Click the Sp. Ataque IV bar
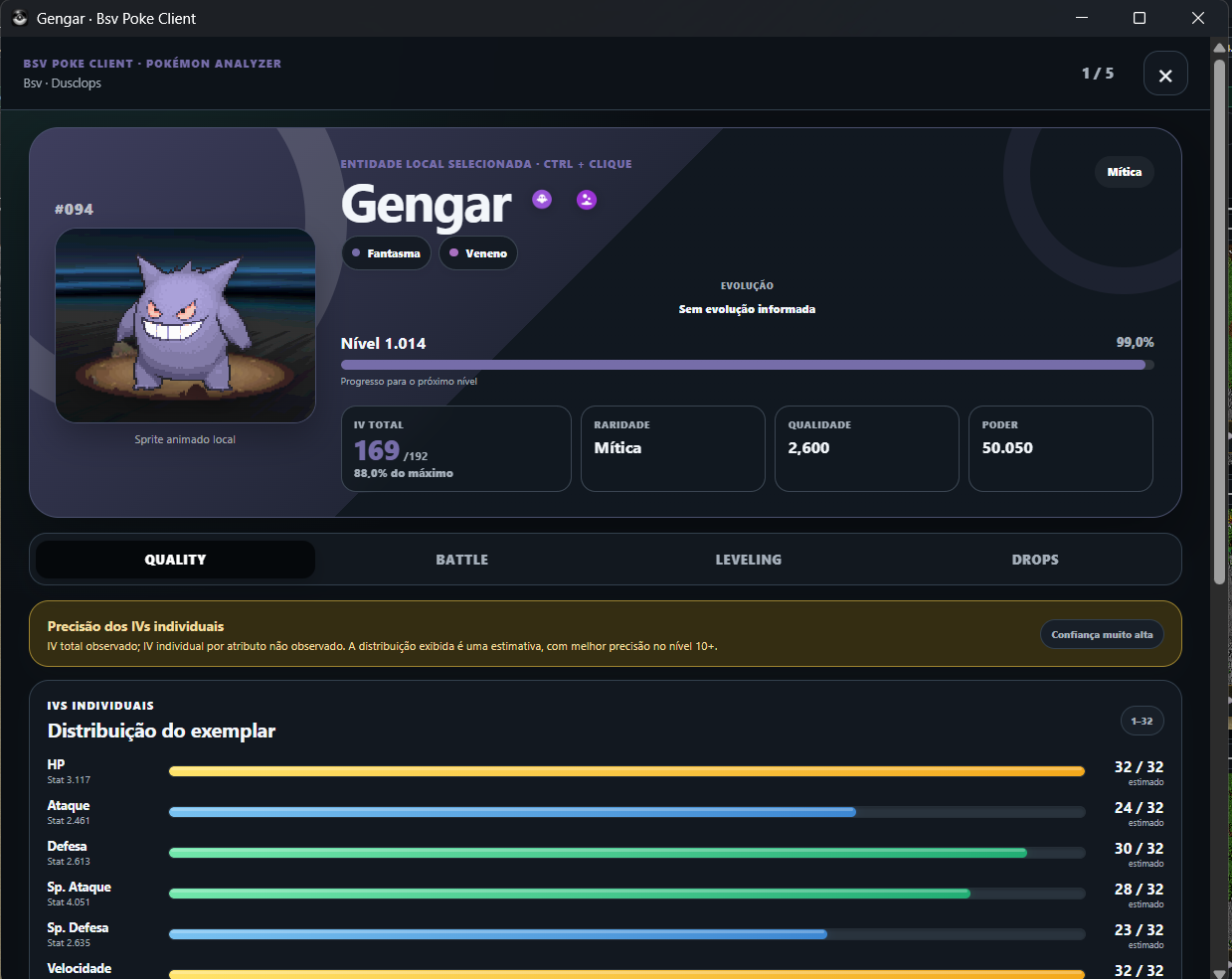Screen dimensions: 1232x979 point(626,894)
